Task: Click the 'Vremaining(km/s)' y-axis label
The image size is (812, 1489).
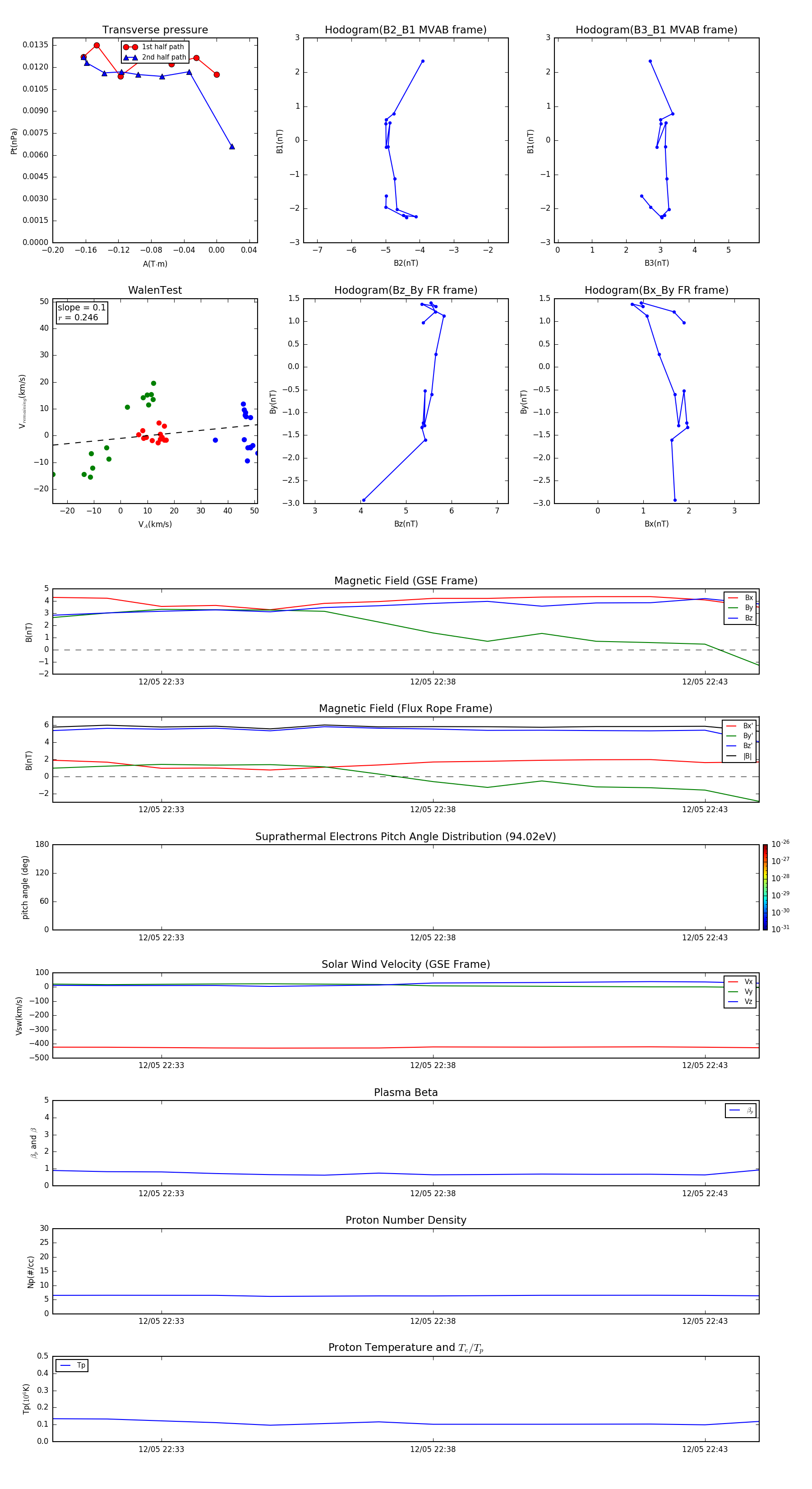Action: (22, 401)
